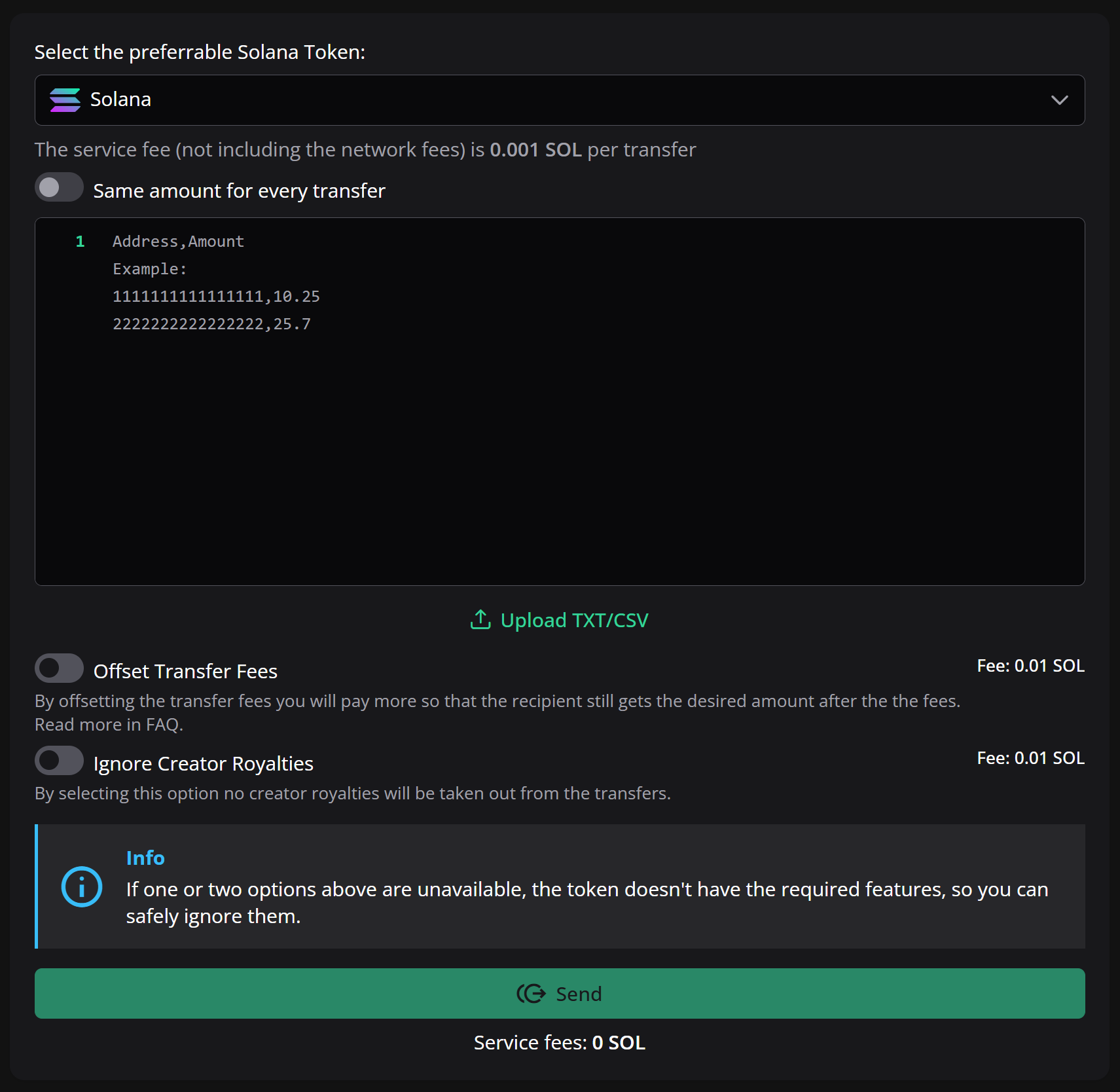Toggle Same amount for every transfer
The height and width of the screenshot is (1092, 1120).
coord(59,188)
